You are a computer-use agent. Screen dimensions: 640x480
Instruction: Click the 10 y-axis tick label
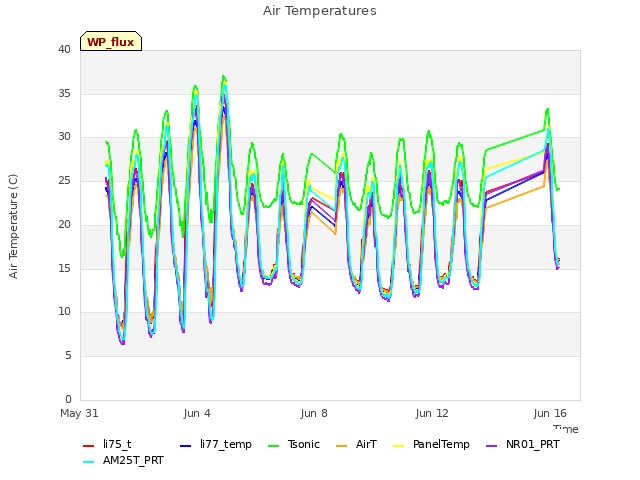point(64,312)
